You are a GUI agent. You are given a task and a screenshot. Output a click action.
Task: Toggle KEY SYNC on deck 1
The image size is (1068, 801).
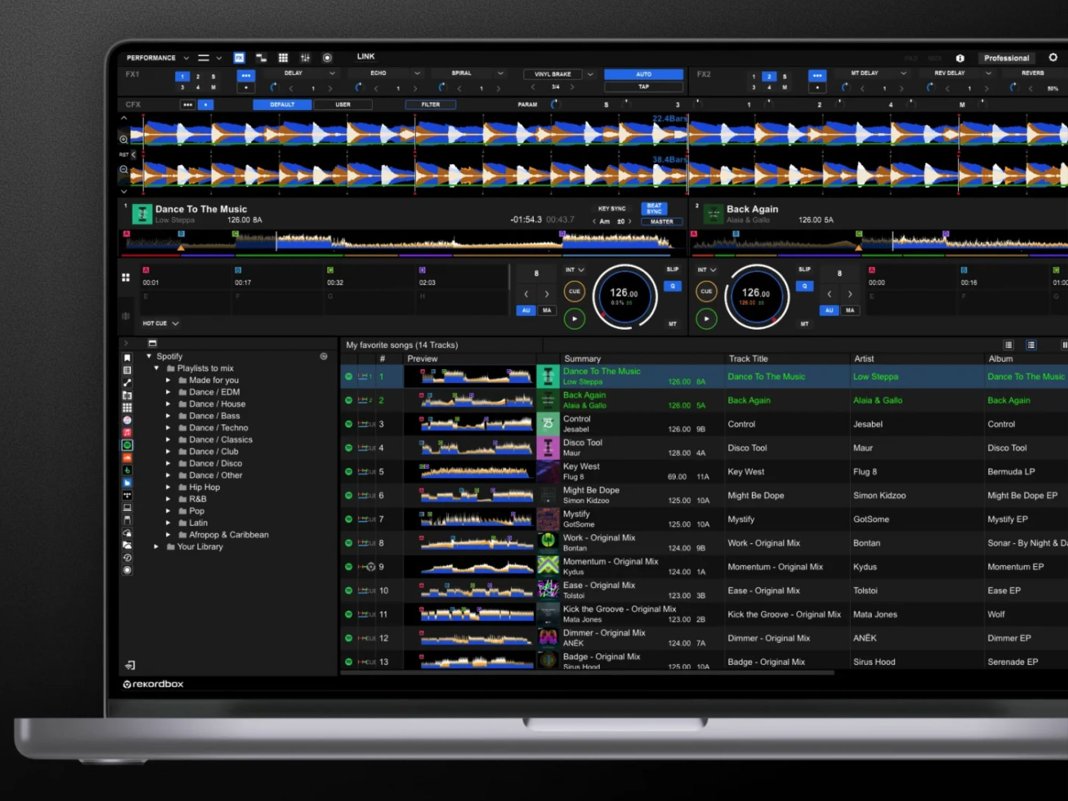(x=611, y=209)
